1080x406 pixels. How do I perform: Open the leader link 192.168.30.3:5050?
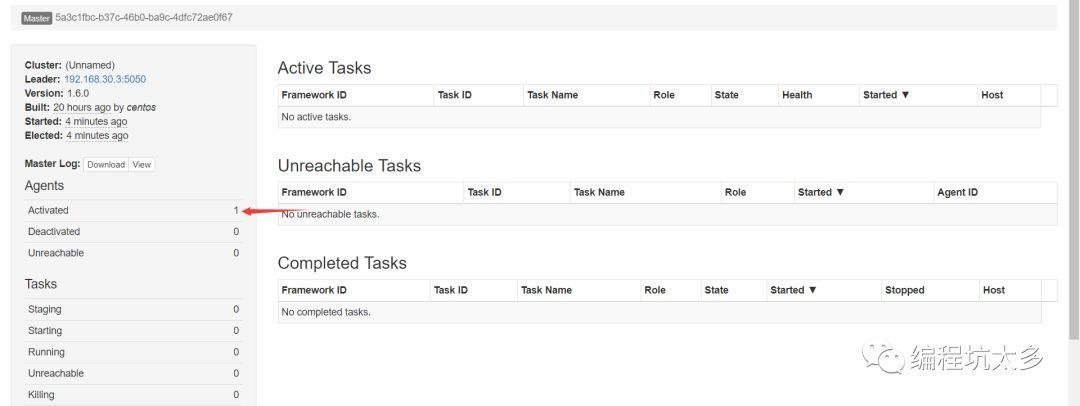tap(105, 79)
